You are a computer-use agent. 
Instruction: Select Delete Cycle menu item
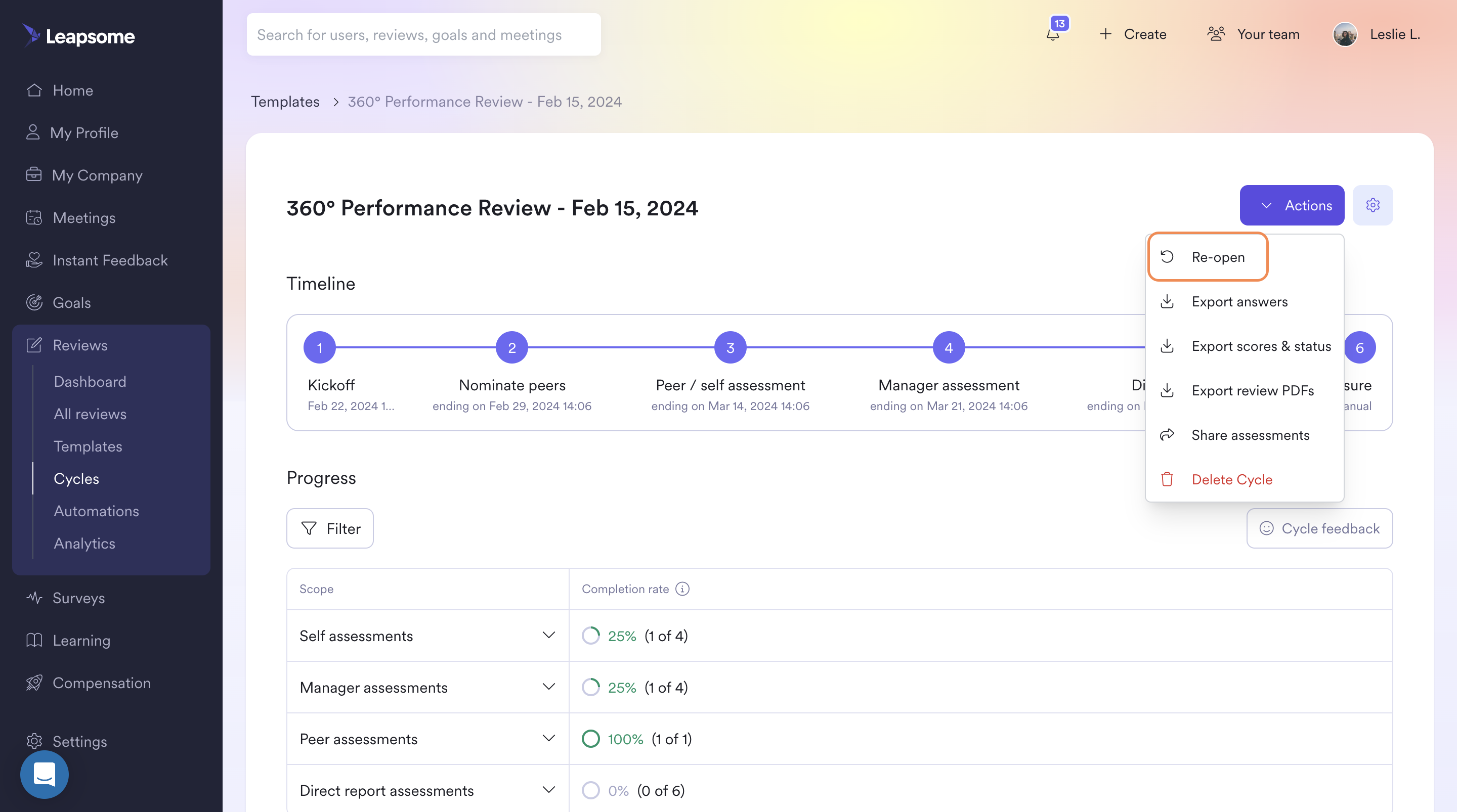(1245, 479)
